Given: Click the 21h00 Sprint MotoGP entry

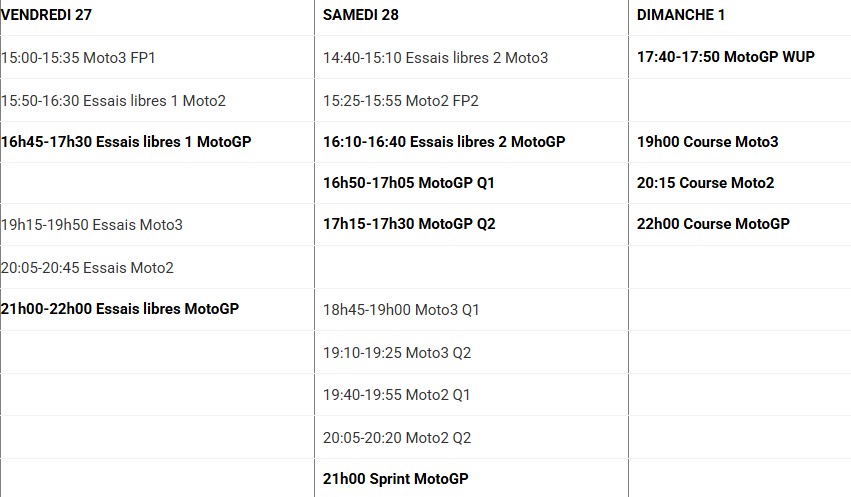Looking at the screenshot, I should [395, 479].
